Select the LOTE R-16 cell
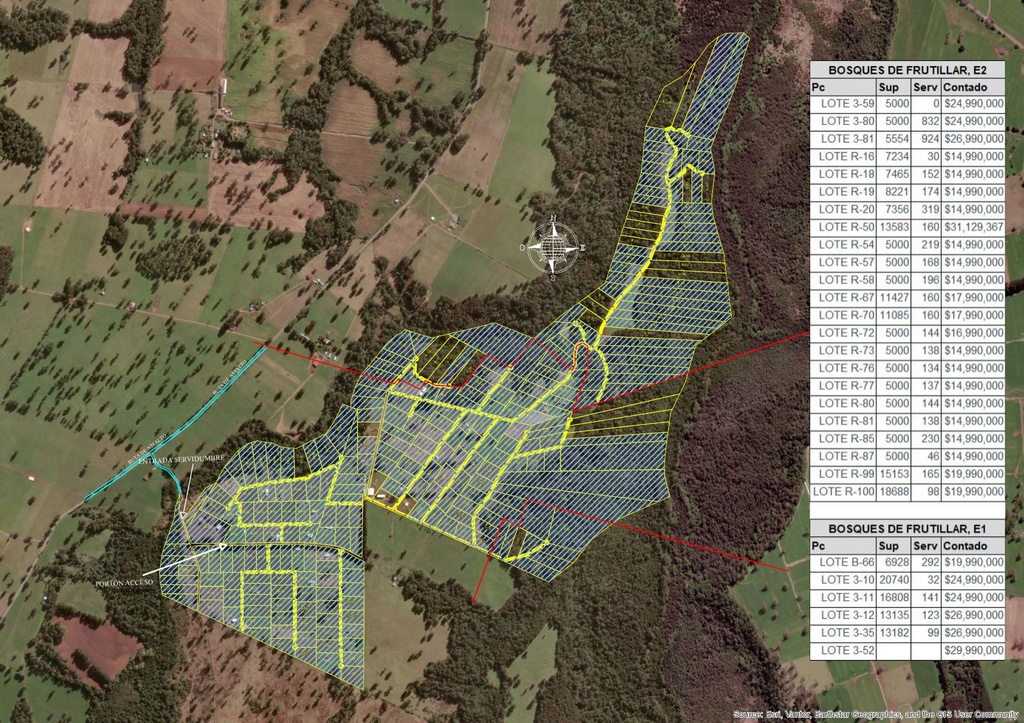The width and height of the screenshot is (1024, 723). 843,157
